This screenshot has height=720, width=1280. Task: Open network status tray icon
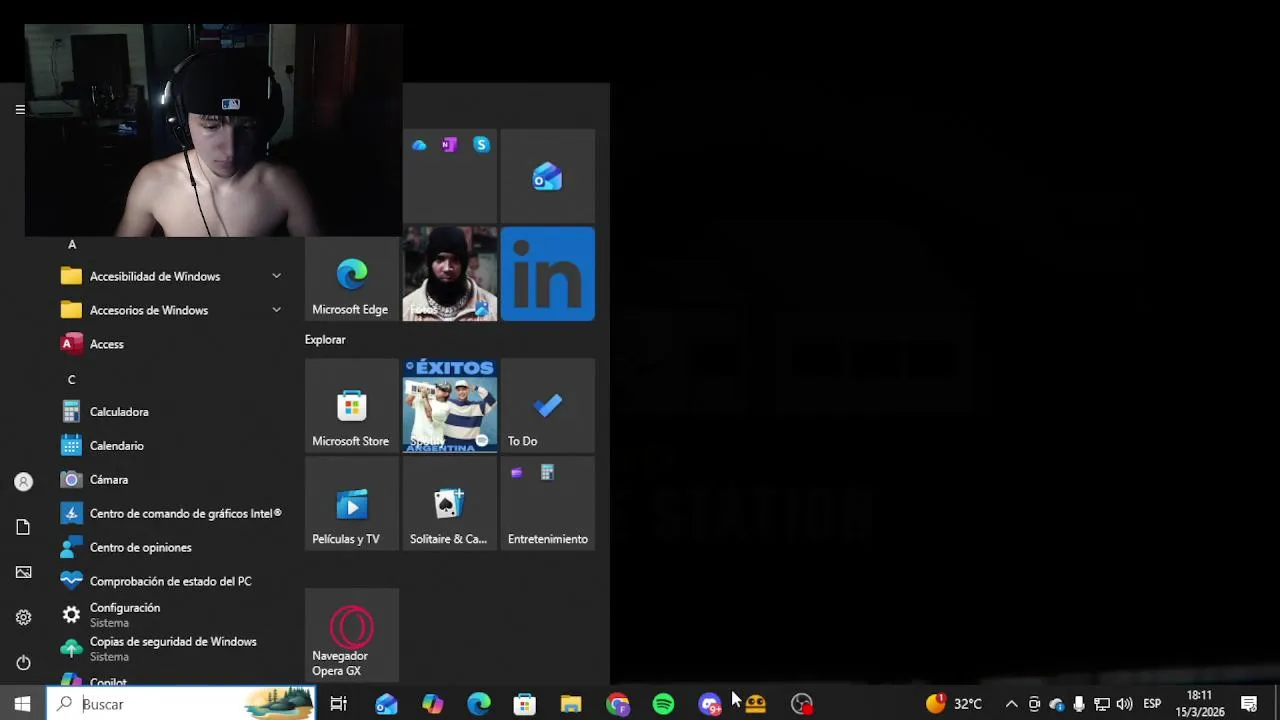coord(1101,704)
